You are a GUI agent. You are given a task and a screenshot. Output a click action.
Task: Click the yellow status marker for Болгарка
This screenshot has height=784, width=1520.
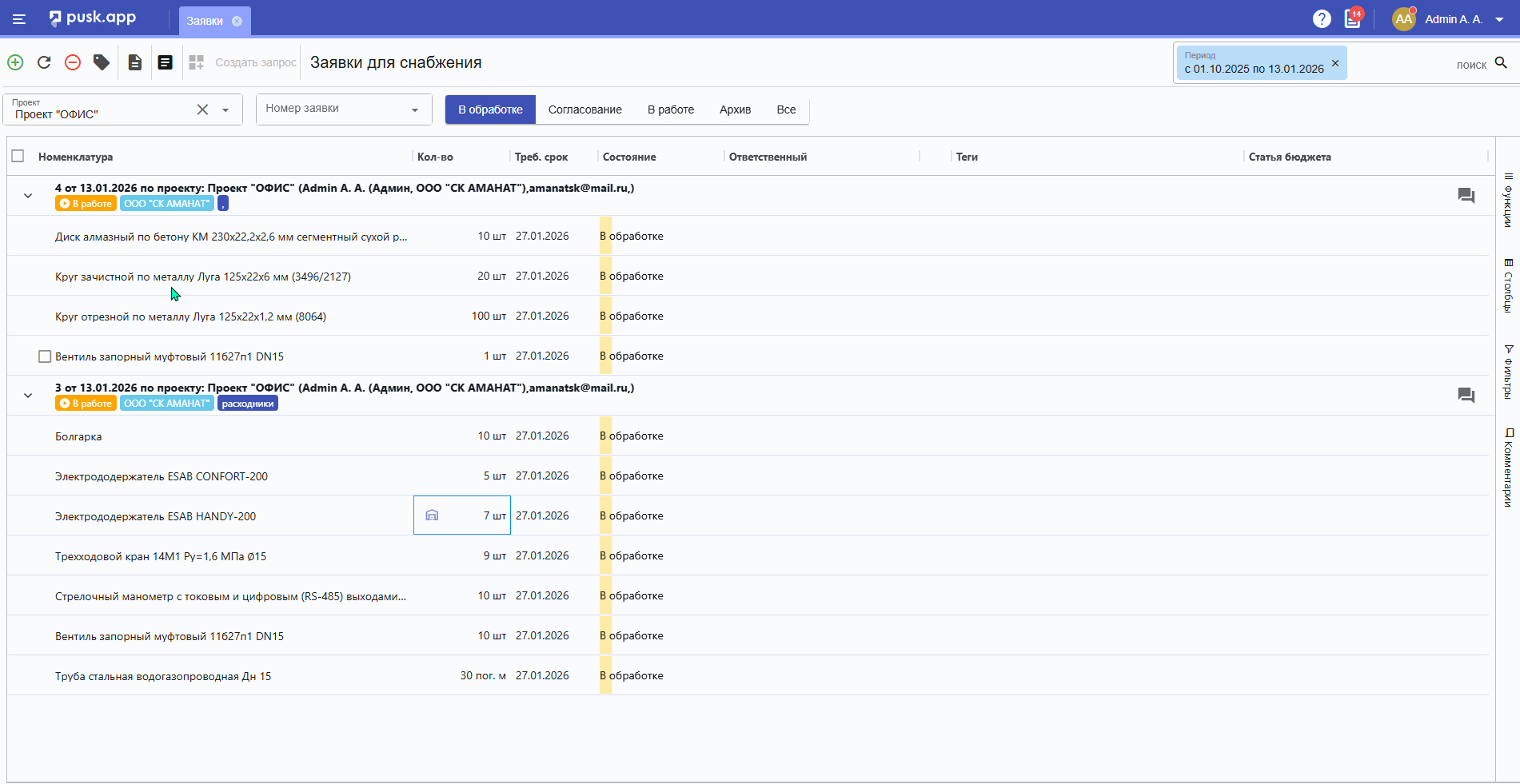click(x=605, y=436)
